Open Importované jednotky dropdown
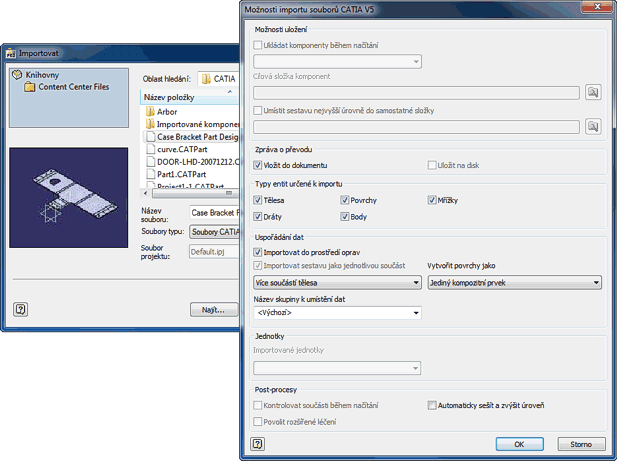Viewport: 617px width, 461px height. click(x=338, y=368)
